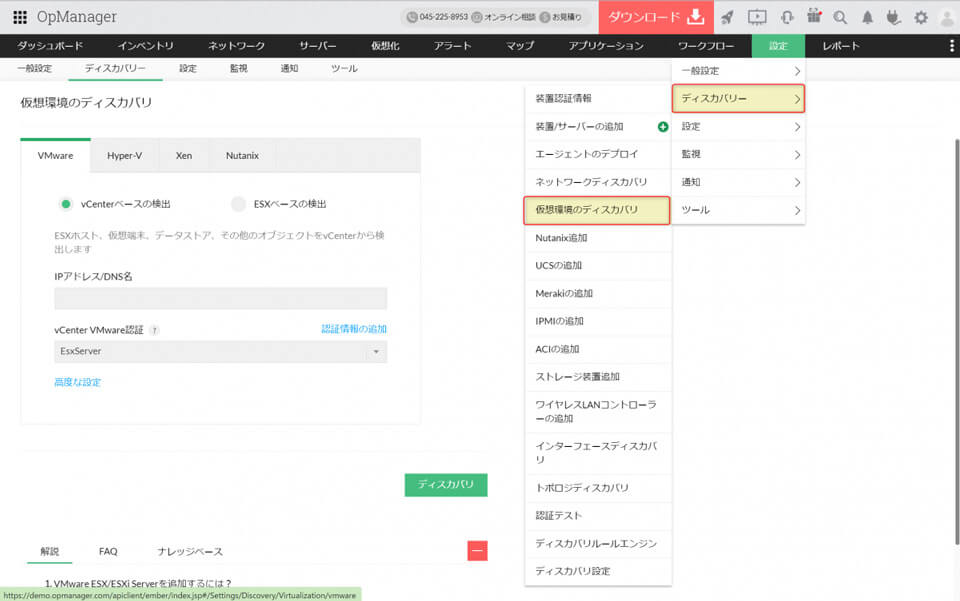The height and width of the screenshot is (601, 960).
Task: Click the headset support icon
Action: click(787, 17)
